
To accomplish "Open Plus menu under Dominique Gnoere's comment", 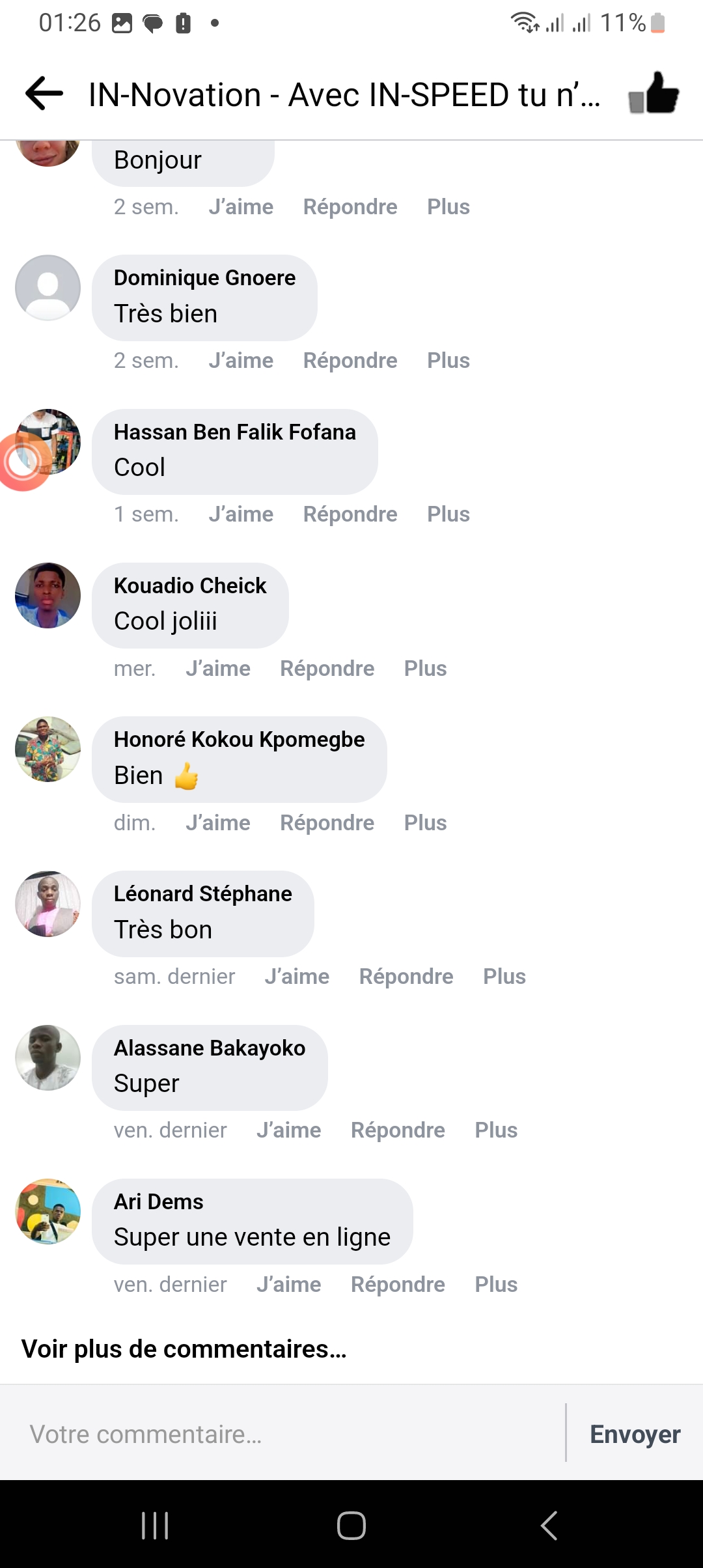I will pos(448,361).
